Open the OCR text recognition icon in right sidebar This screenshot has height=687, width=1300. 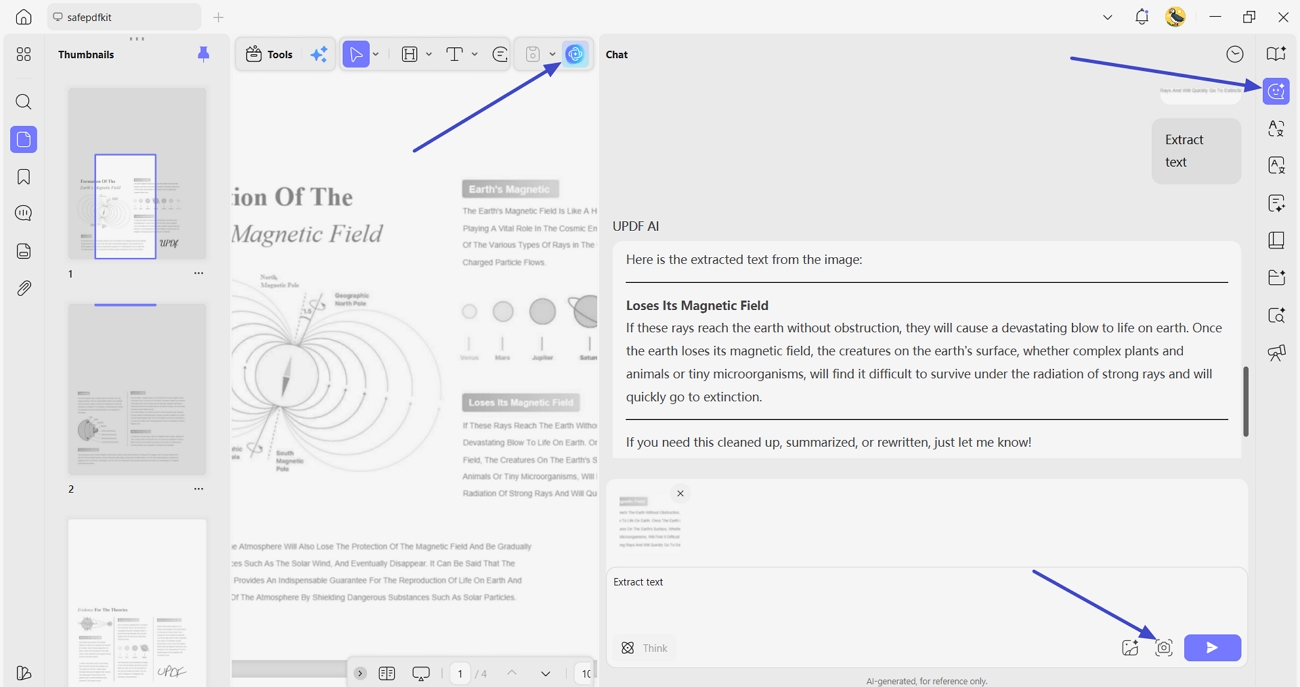1276,166
